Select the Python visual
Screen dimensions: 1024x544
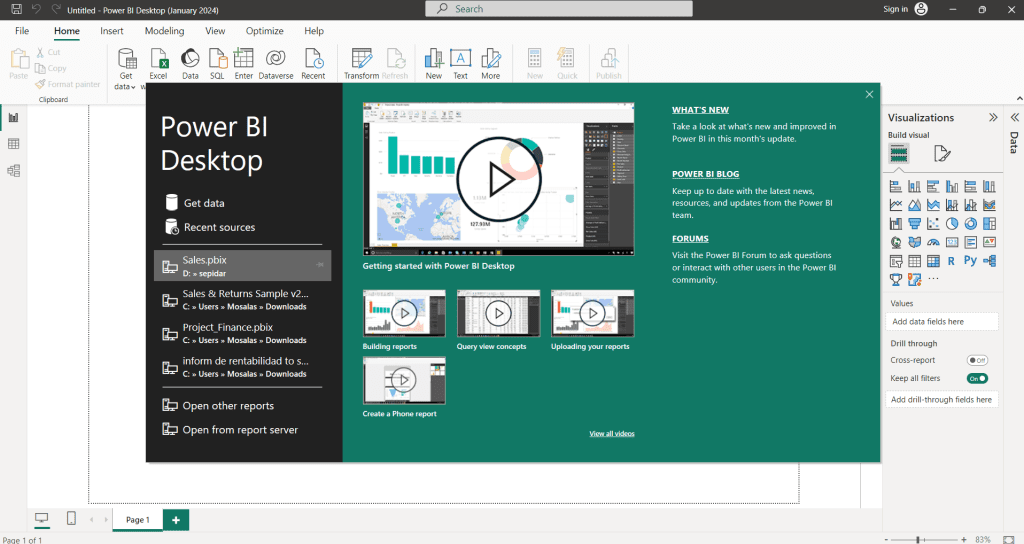970,261
